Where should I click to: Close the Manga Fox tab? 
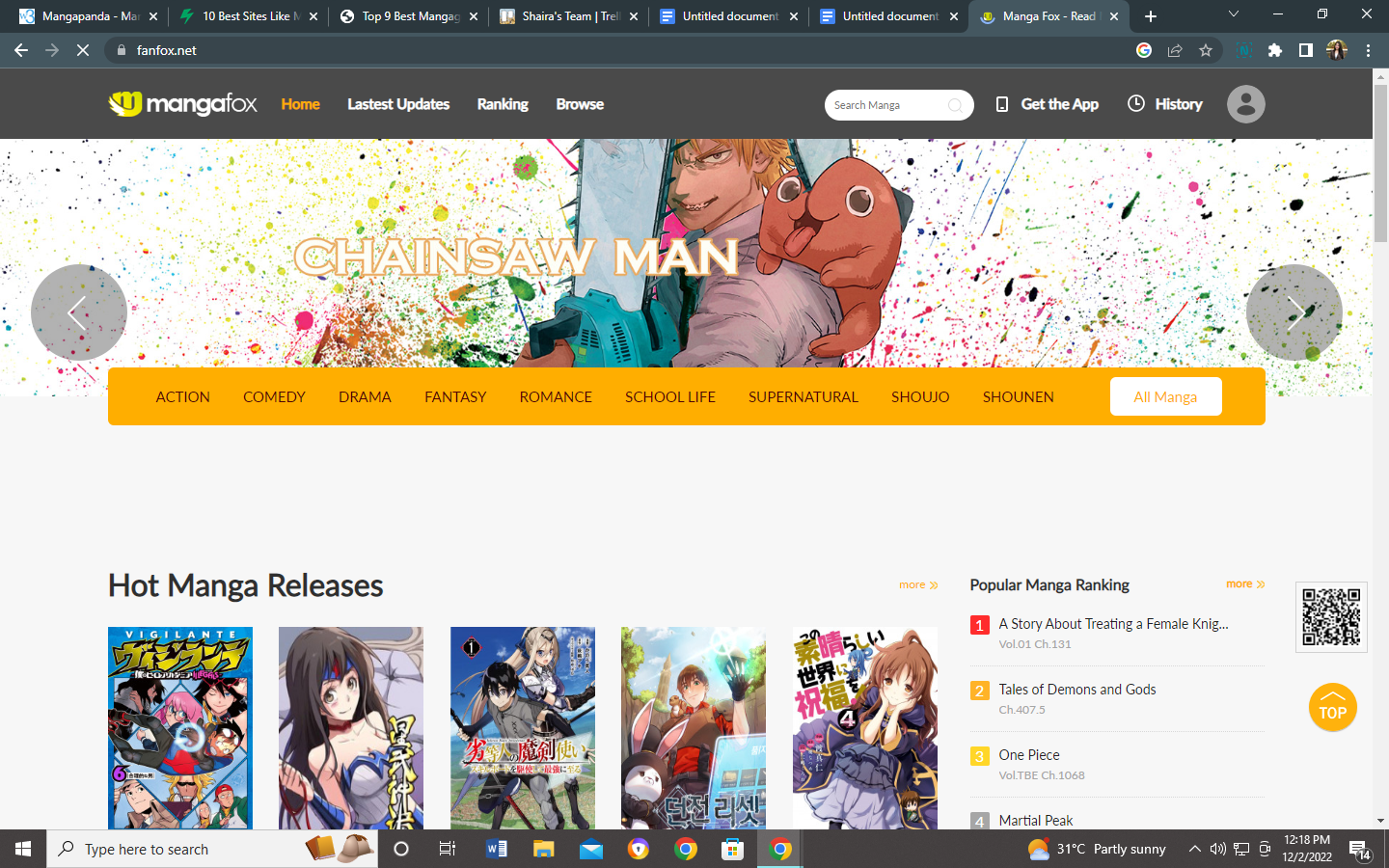[x=1114, y=16]
